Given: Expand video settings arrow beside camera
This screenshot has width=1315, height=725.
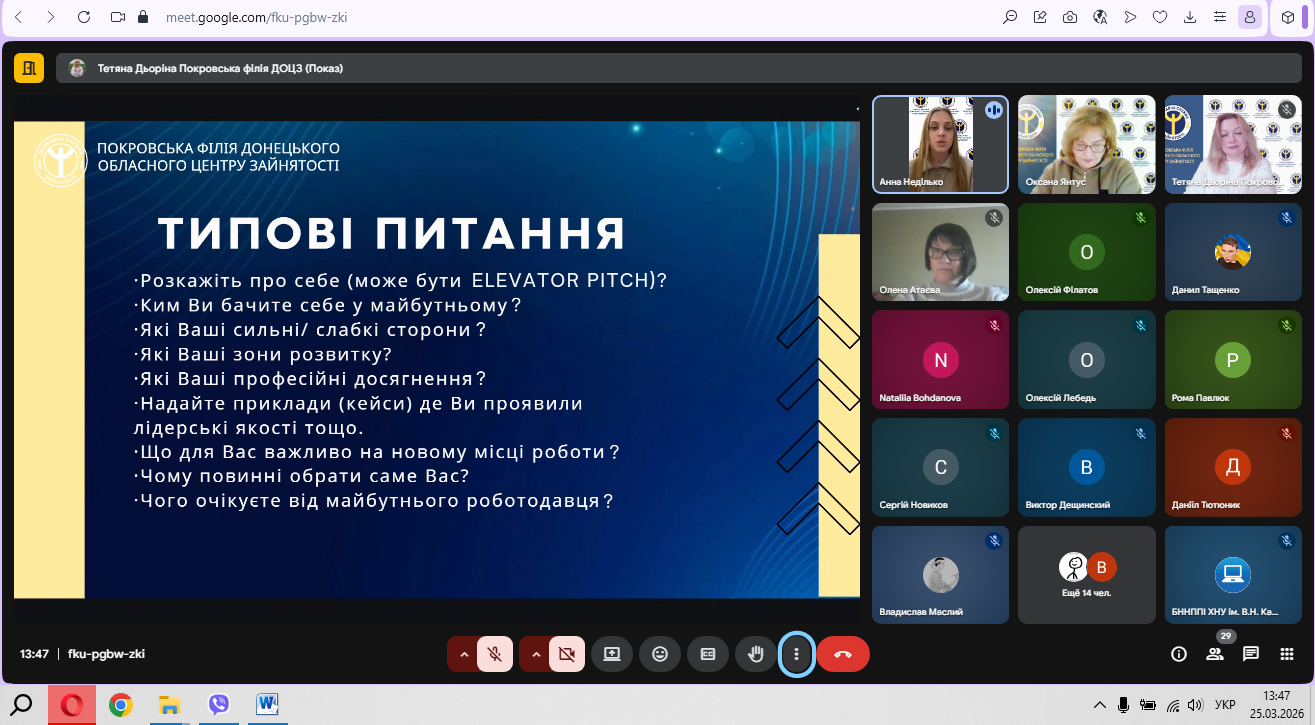Looking at the screenshot, I should [536, 654].
